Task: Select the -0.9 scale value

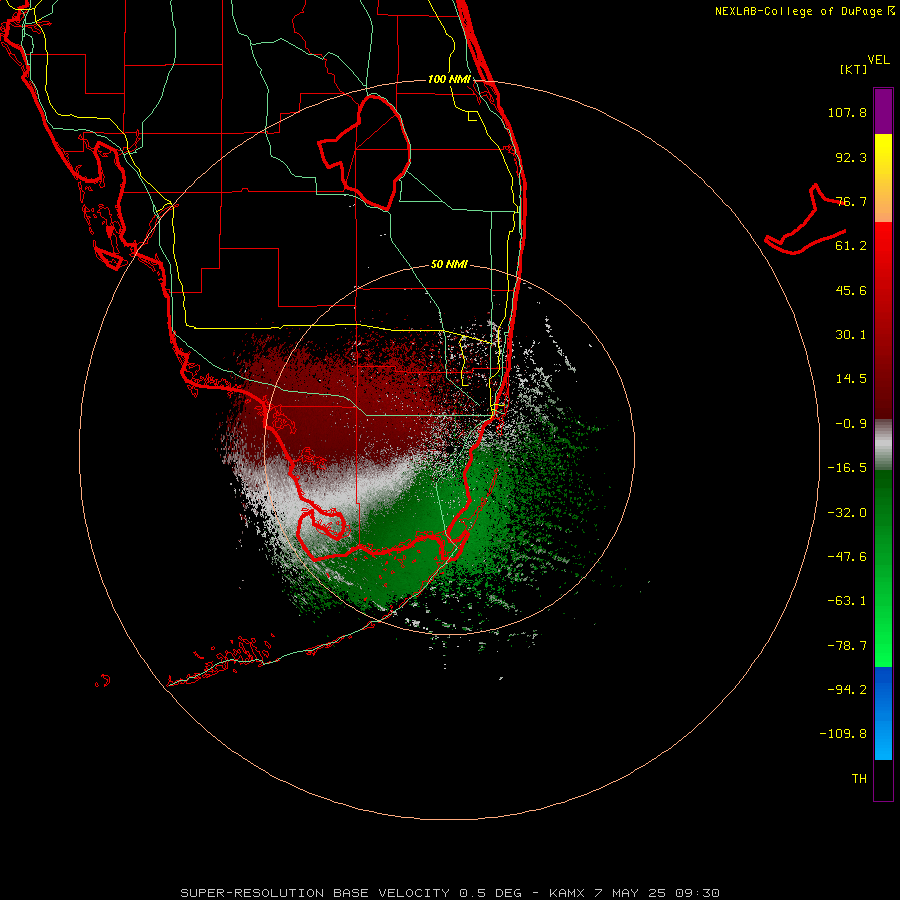Action: (x=851, y=424)
